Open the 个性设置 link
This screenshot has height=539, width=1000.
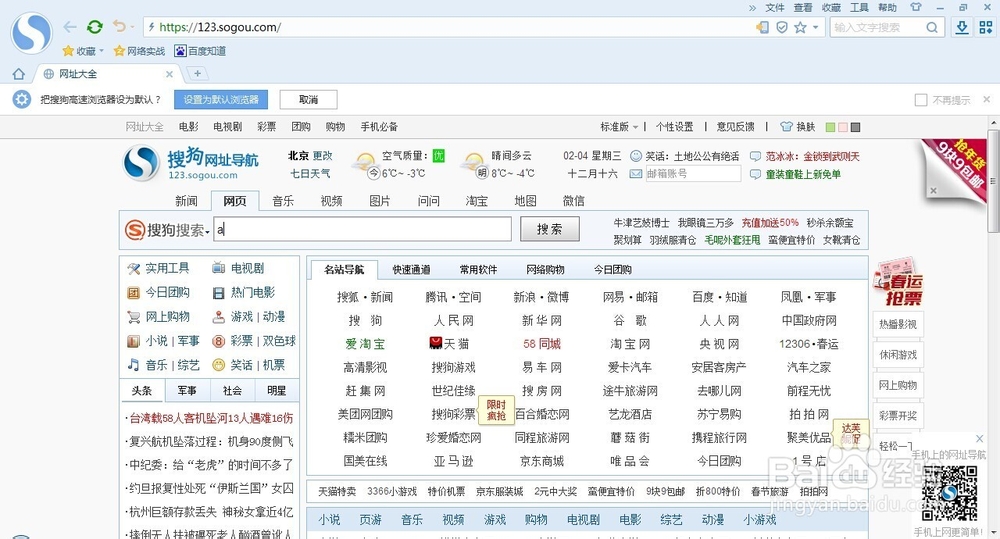(x=674, y=127)
